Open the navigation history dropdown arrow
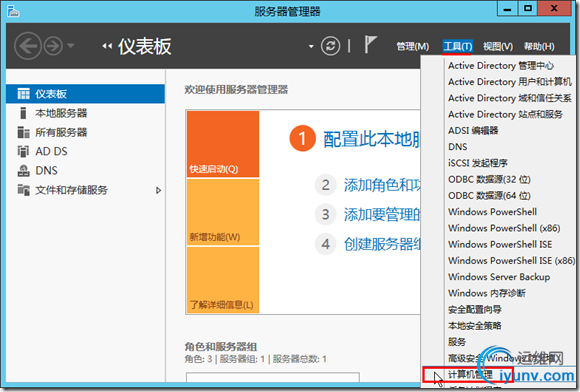 click(71, 45)
